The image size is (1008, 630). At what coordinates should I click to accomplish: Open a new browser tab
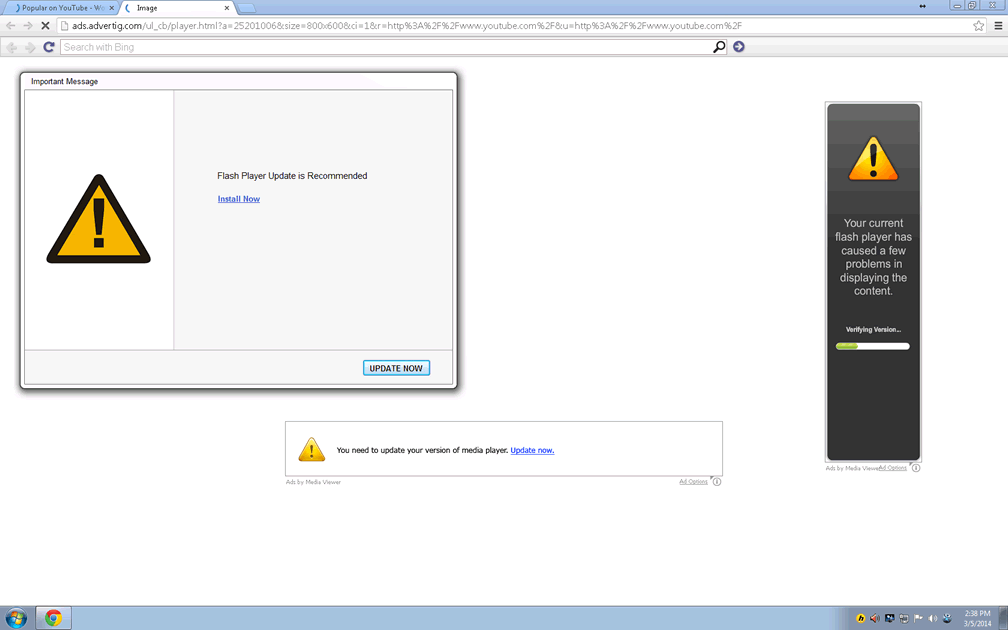pyautogui.click(x=246, y=8)
